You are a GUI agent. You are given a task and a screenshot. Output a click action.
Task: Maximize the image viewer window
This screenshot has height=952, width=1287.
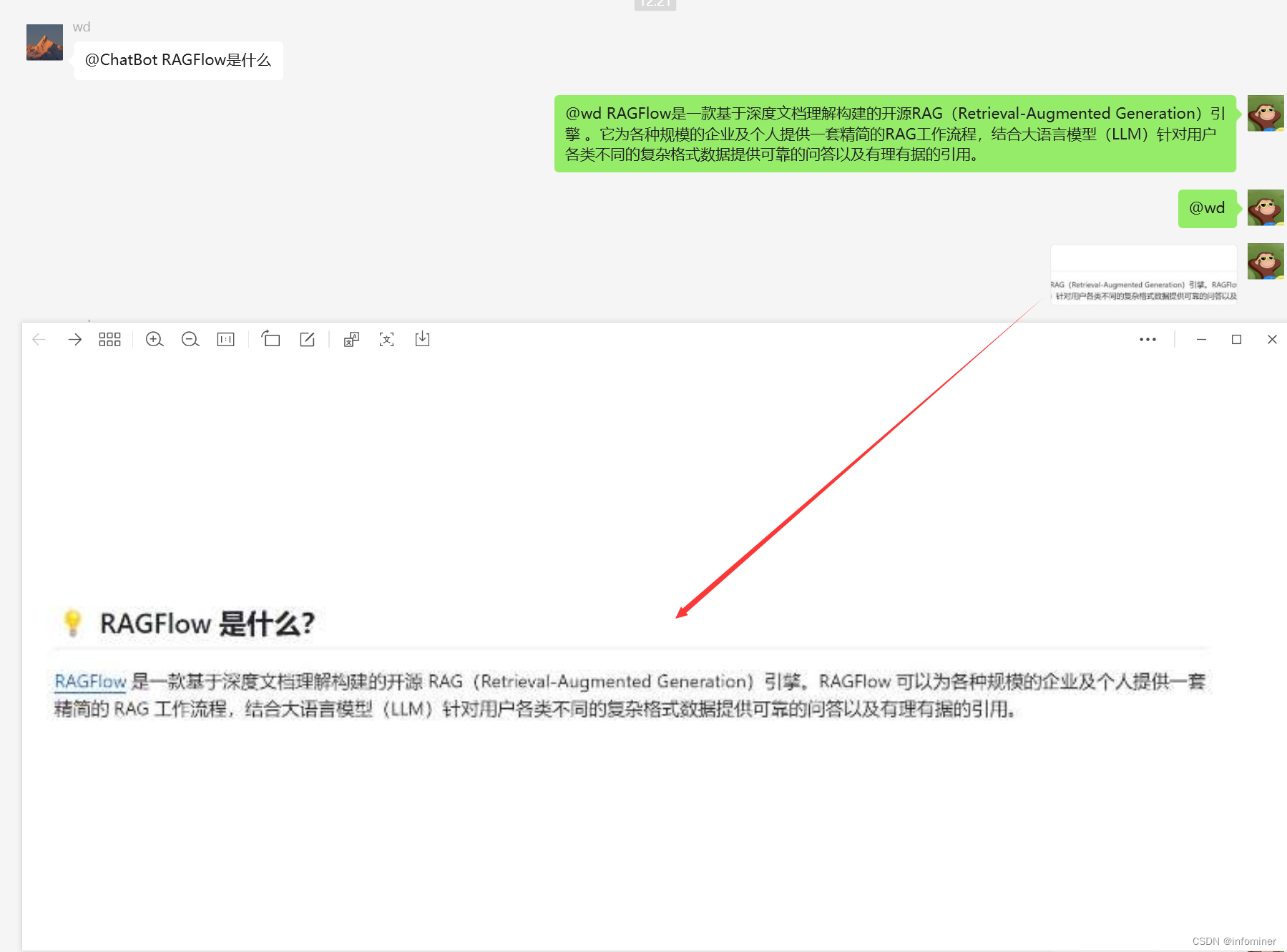coord(1236,340)
